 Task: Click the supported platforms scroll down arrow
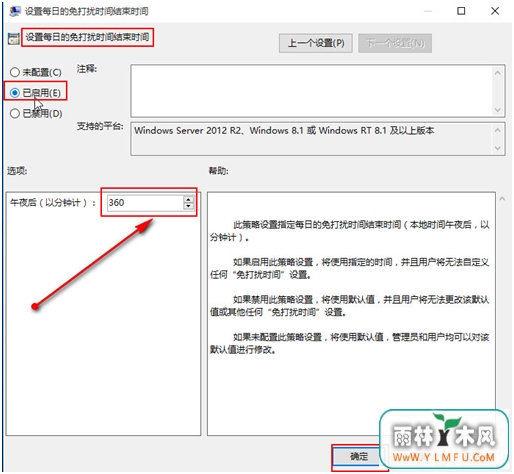point(498,148)
